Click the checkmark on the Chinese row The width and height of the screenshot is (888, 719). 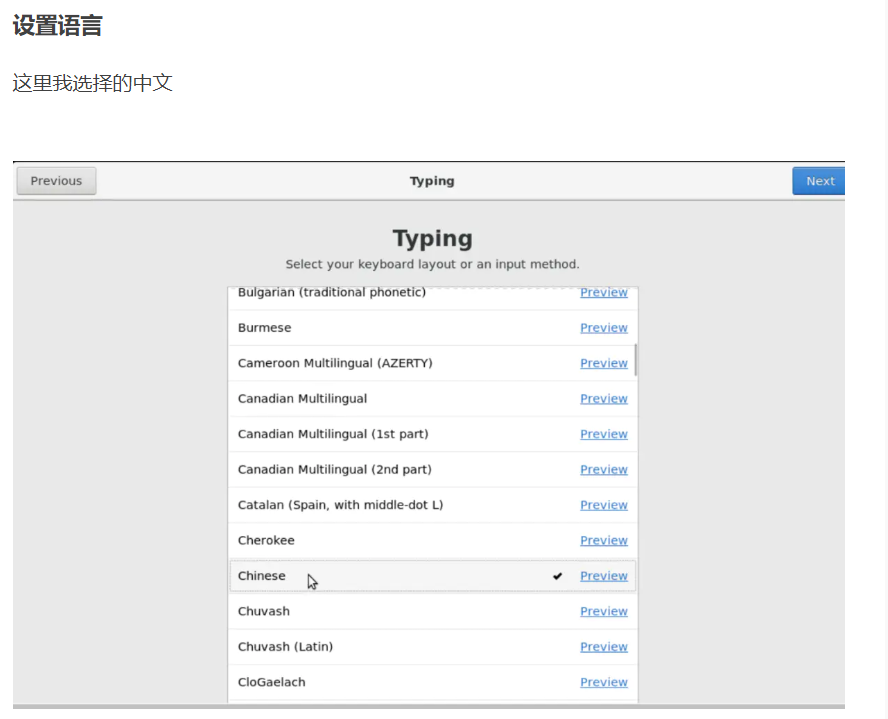tap(558, 576)
